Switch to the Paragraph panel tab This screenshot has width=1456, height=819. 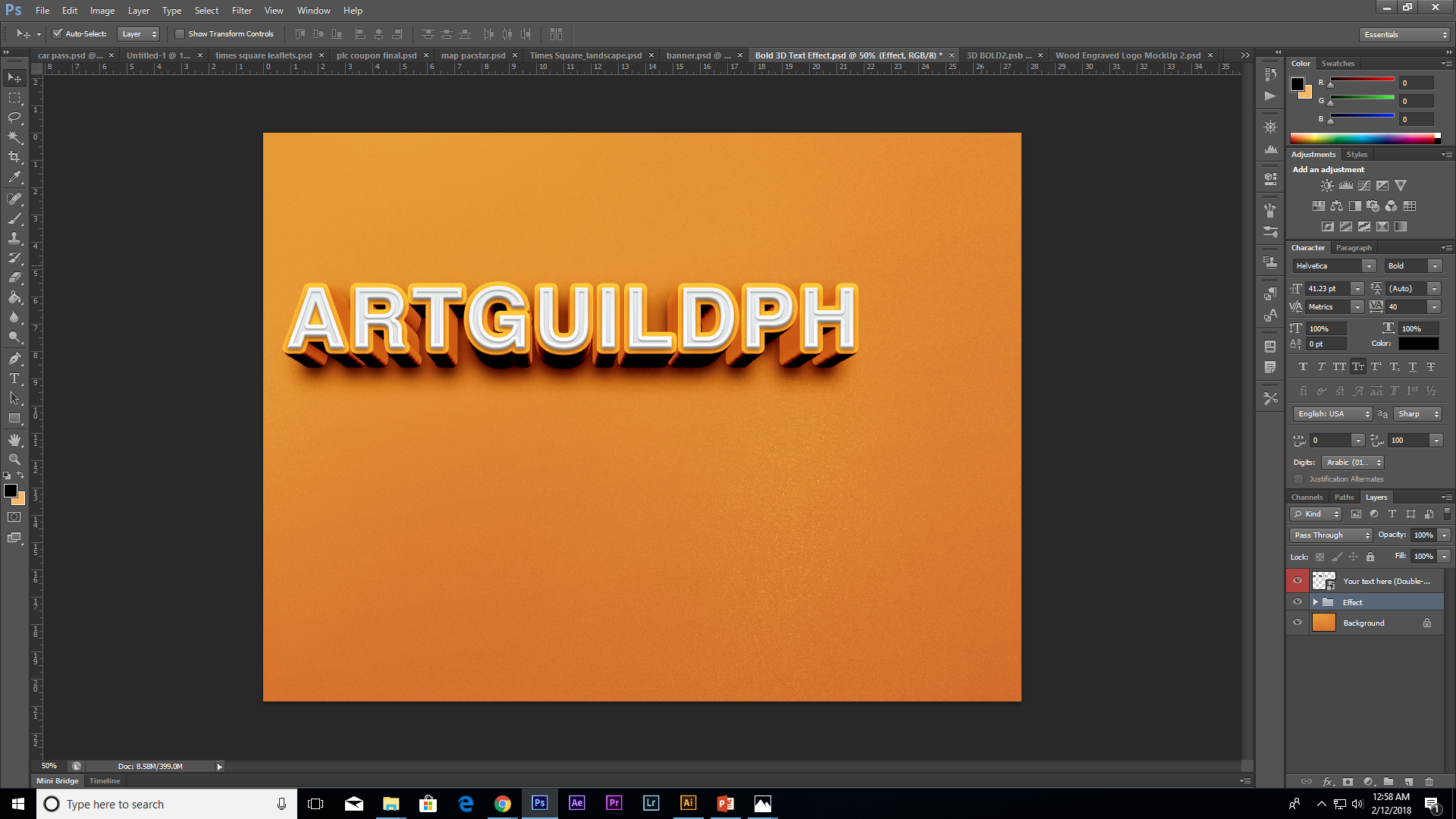coord(1354,248)
